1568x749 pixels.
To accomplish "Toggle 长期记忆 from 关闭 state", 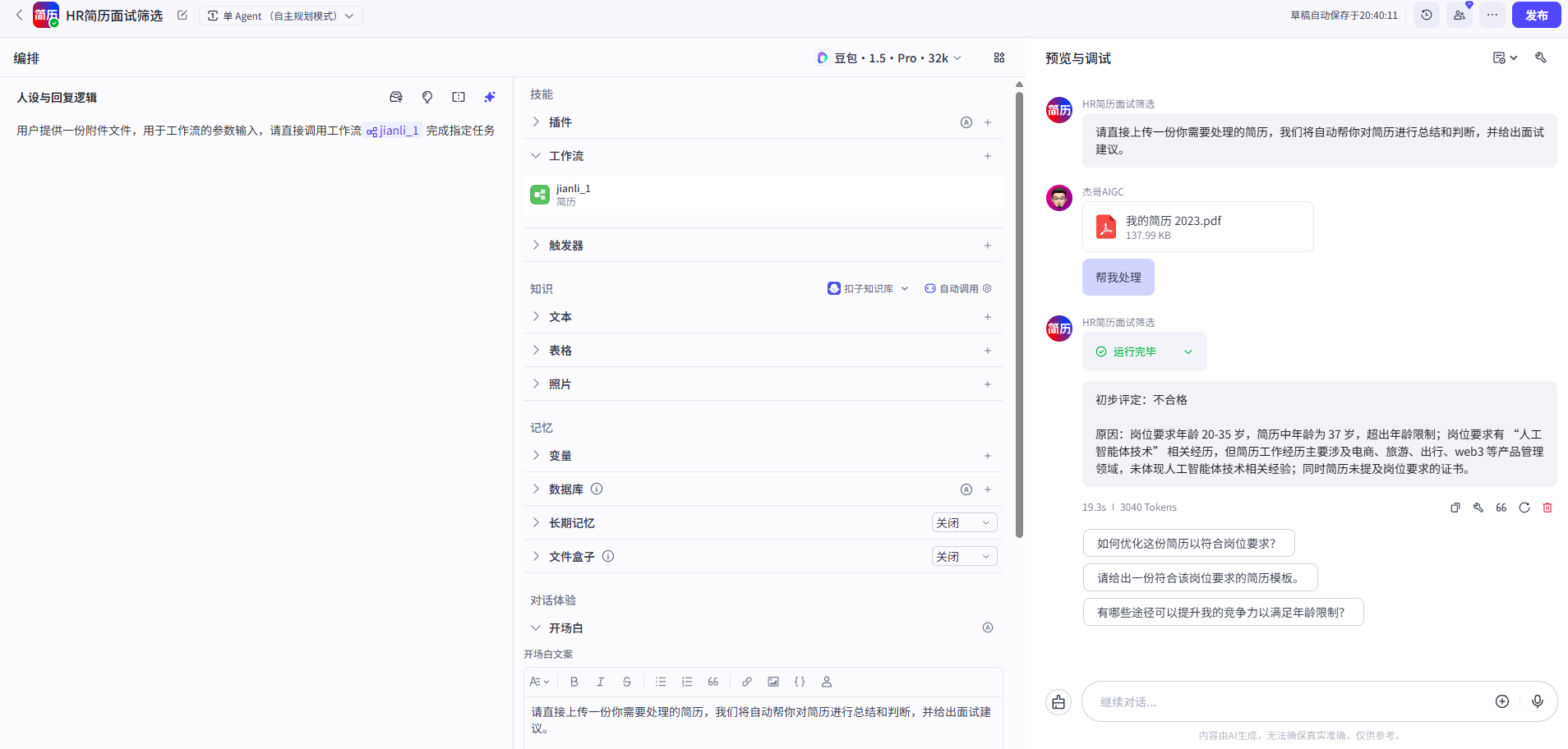I will [963, 522].
